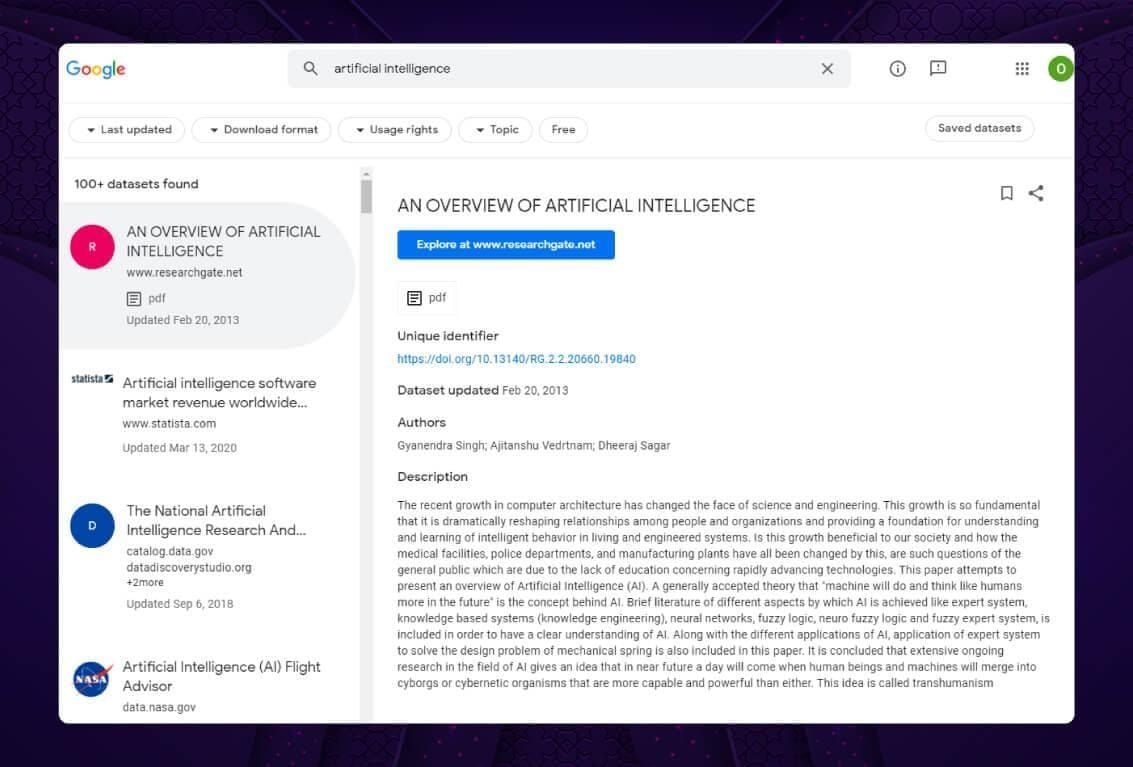Screen dimensions: 1133x767
Task: Open the info about Dataset Search icon
Action: click(x=897, y=68)
